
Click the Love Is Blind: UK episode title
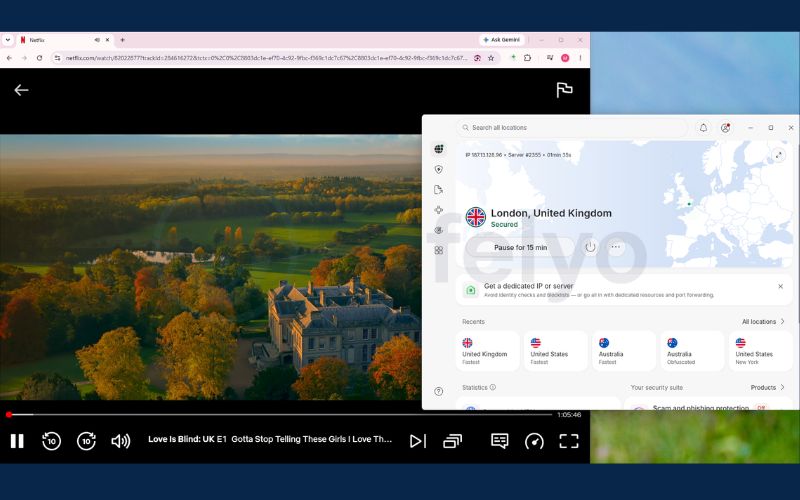click(x=270, y=439)
